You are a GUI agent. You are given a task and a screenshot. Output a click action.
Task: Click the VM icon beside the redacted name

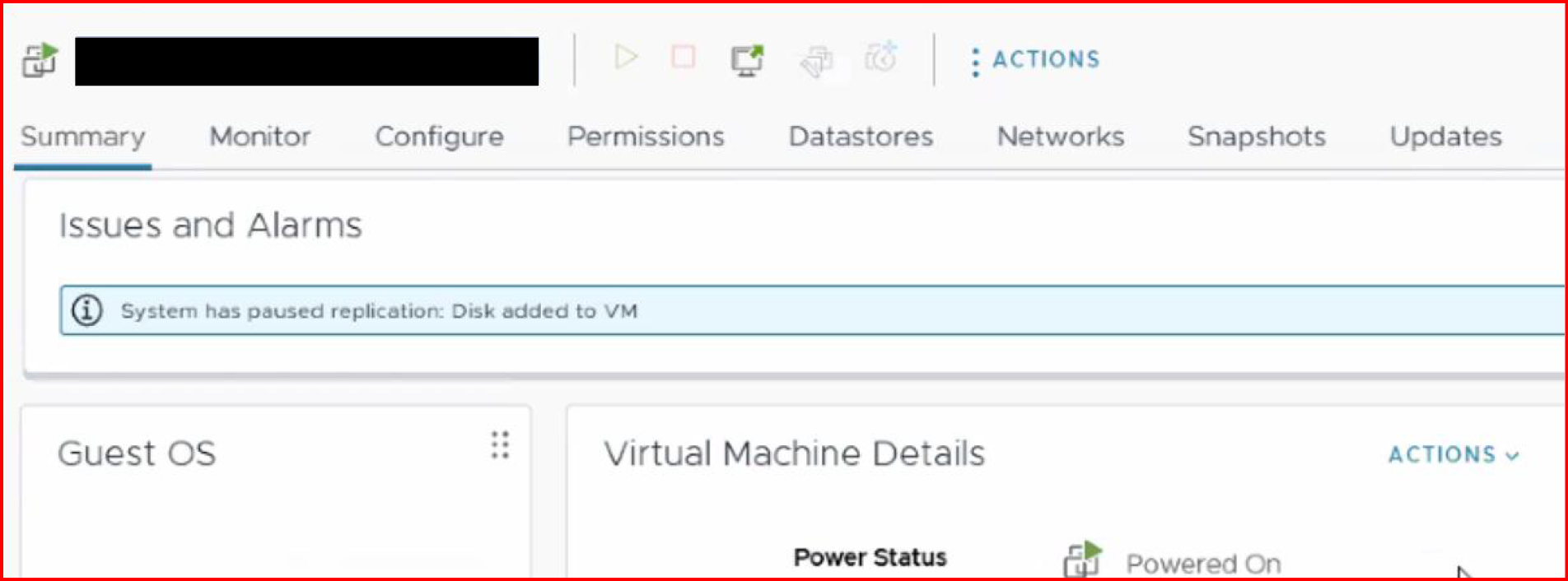tap(40, 60)
